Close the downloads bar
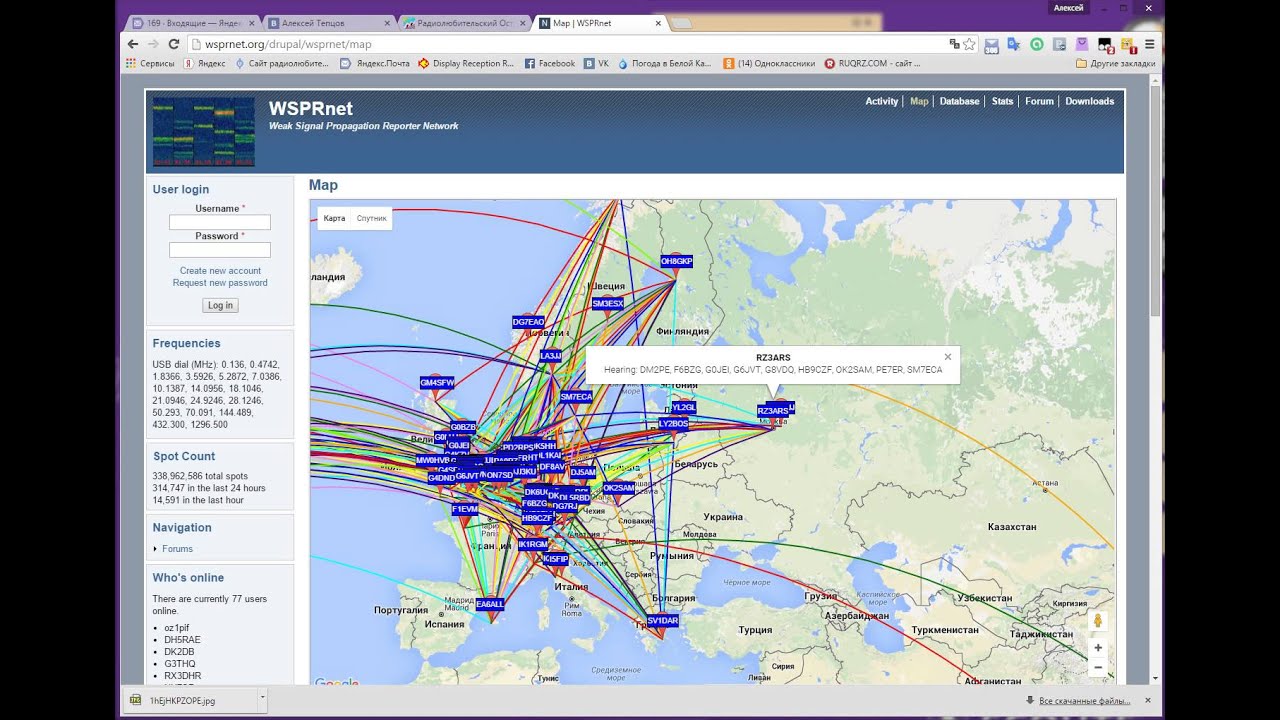 [x=1147, y=700]
